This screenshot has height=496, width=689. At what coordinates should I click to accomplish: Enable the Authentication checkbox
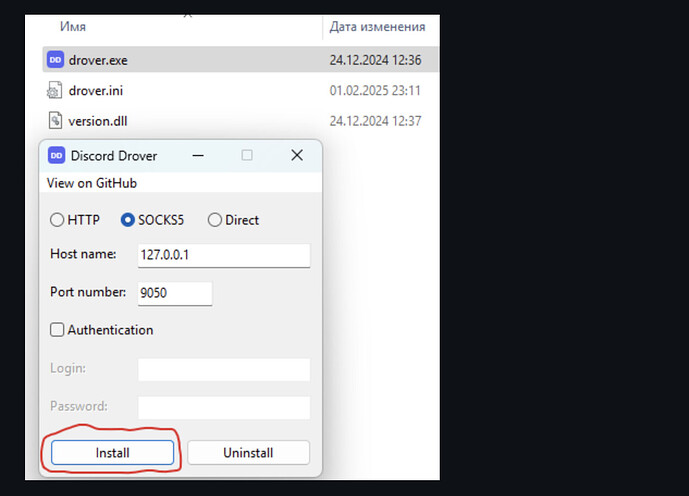pos(57,329)
